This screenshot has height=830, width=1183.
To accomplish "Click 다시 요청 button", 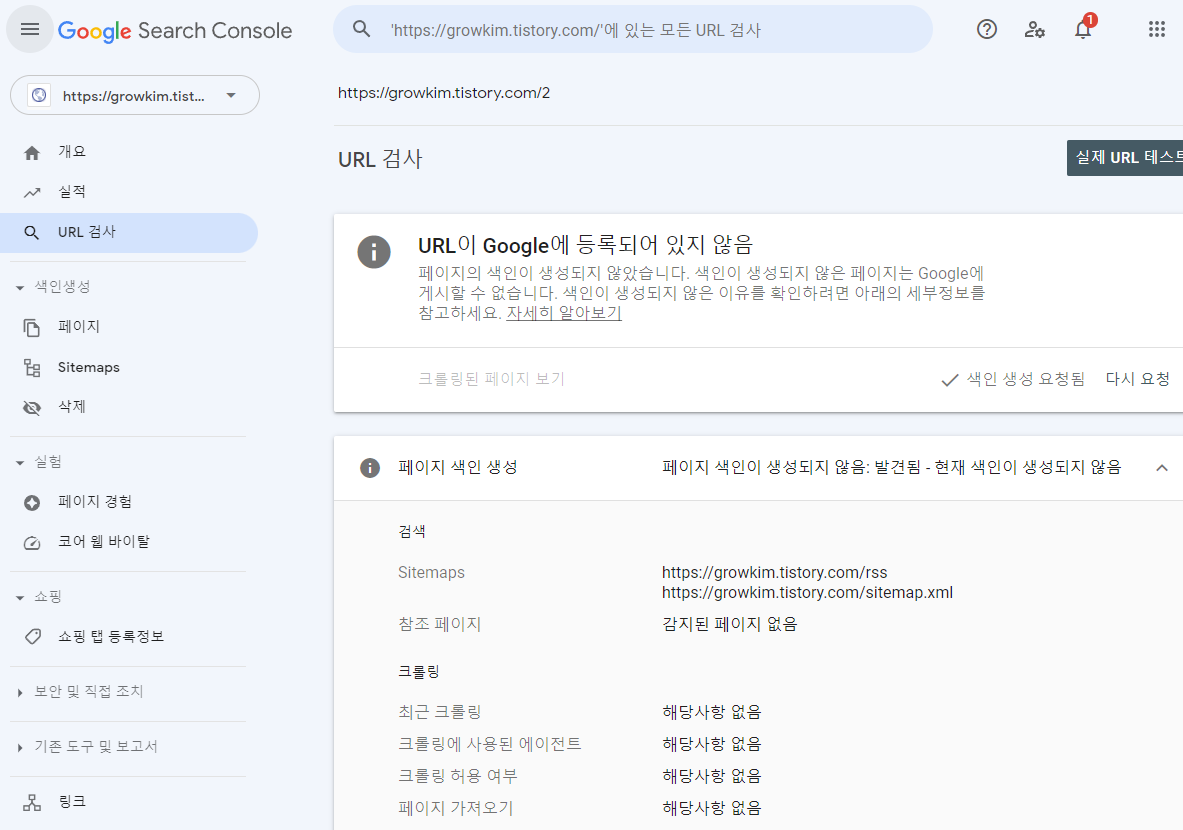I will [x=1138, y=379].
